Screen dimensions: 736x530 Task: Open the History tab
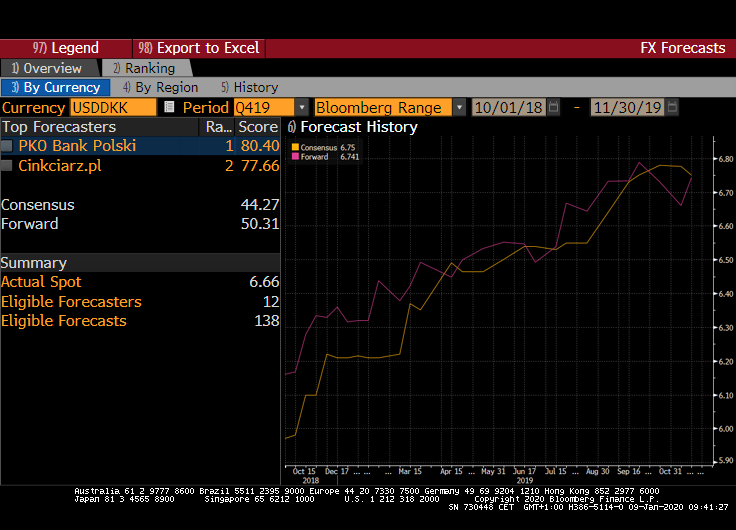pos(249,87)
